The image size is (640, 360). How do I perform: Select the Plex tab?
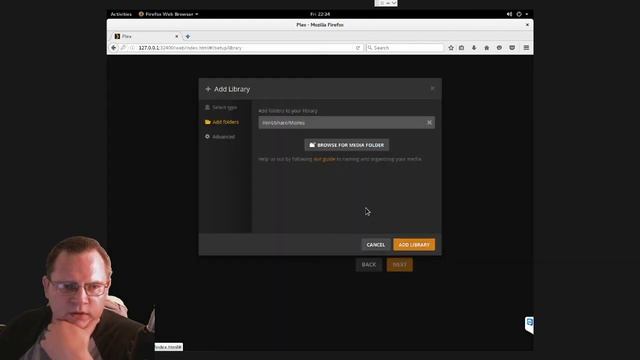pos(145,36)
